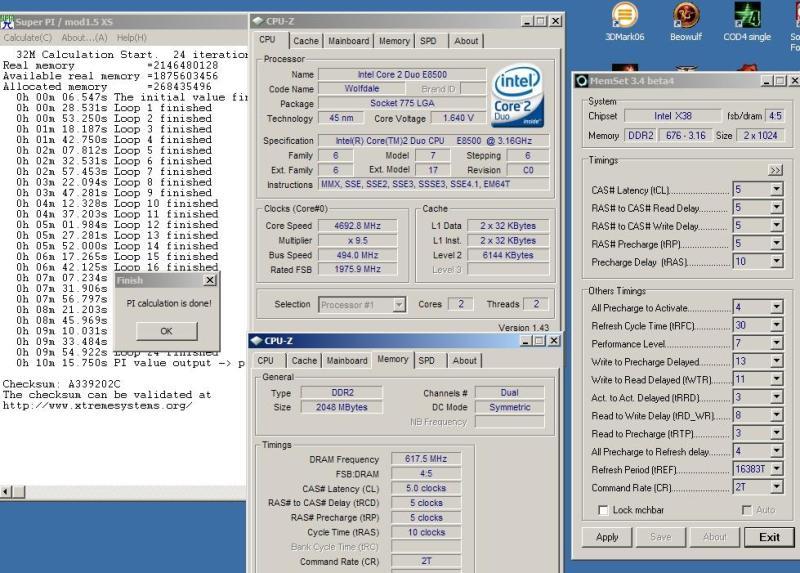Click the MemSet title bar icon

tap(581, 81)
